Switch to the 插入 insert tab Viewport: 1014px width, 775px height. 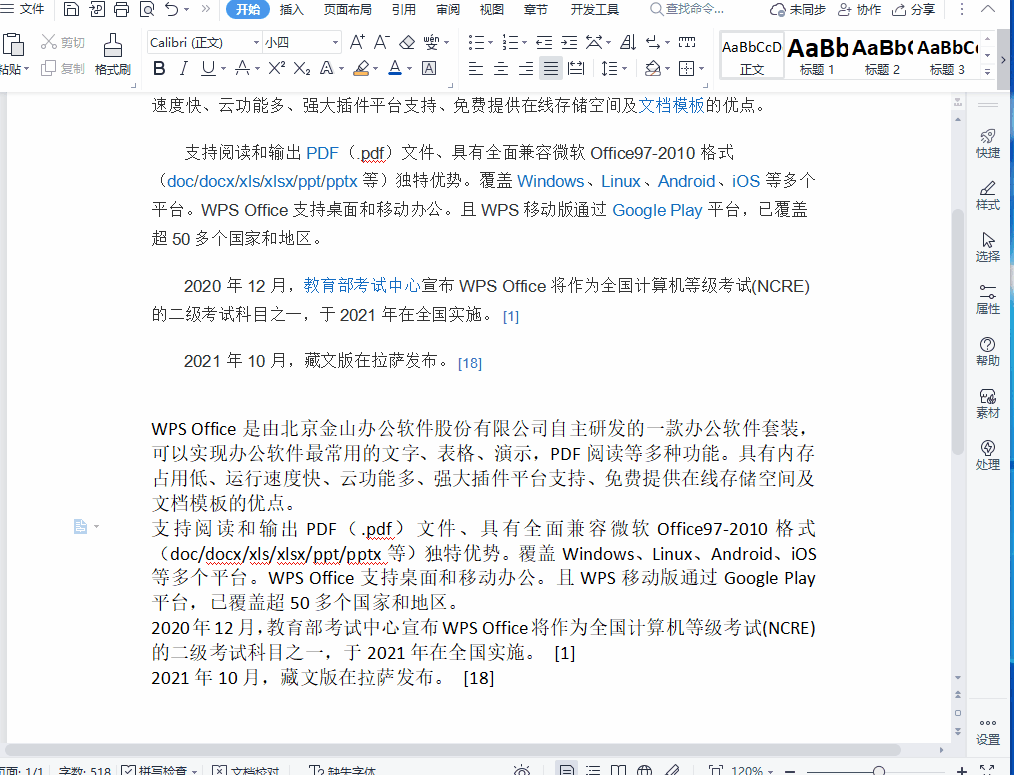(291, 10)
